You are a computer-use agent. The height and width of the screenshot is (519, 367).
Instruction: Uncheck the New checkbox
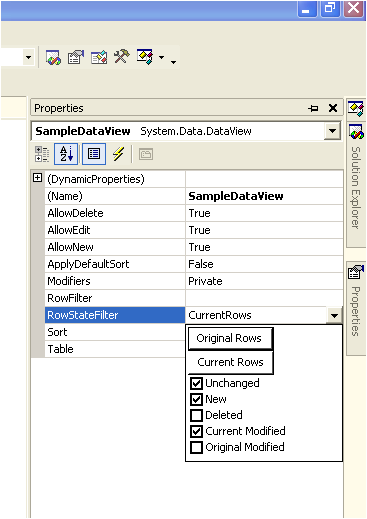tap(196, 399)
